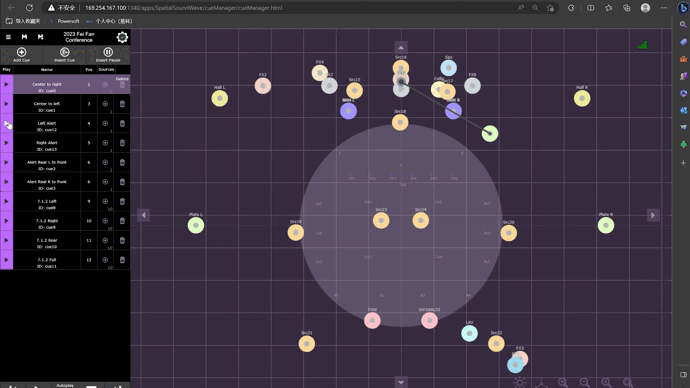Play the Alert Rear L to front cue
Screen dimensions: 690x388
point(6,162)
